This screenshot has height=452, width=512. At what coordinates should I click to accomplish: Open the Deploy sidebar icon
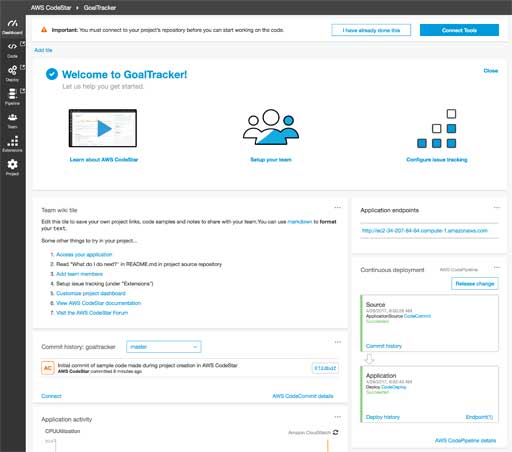[12, 73]
